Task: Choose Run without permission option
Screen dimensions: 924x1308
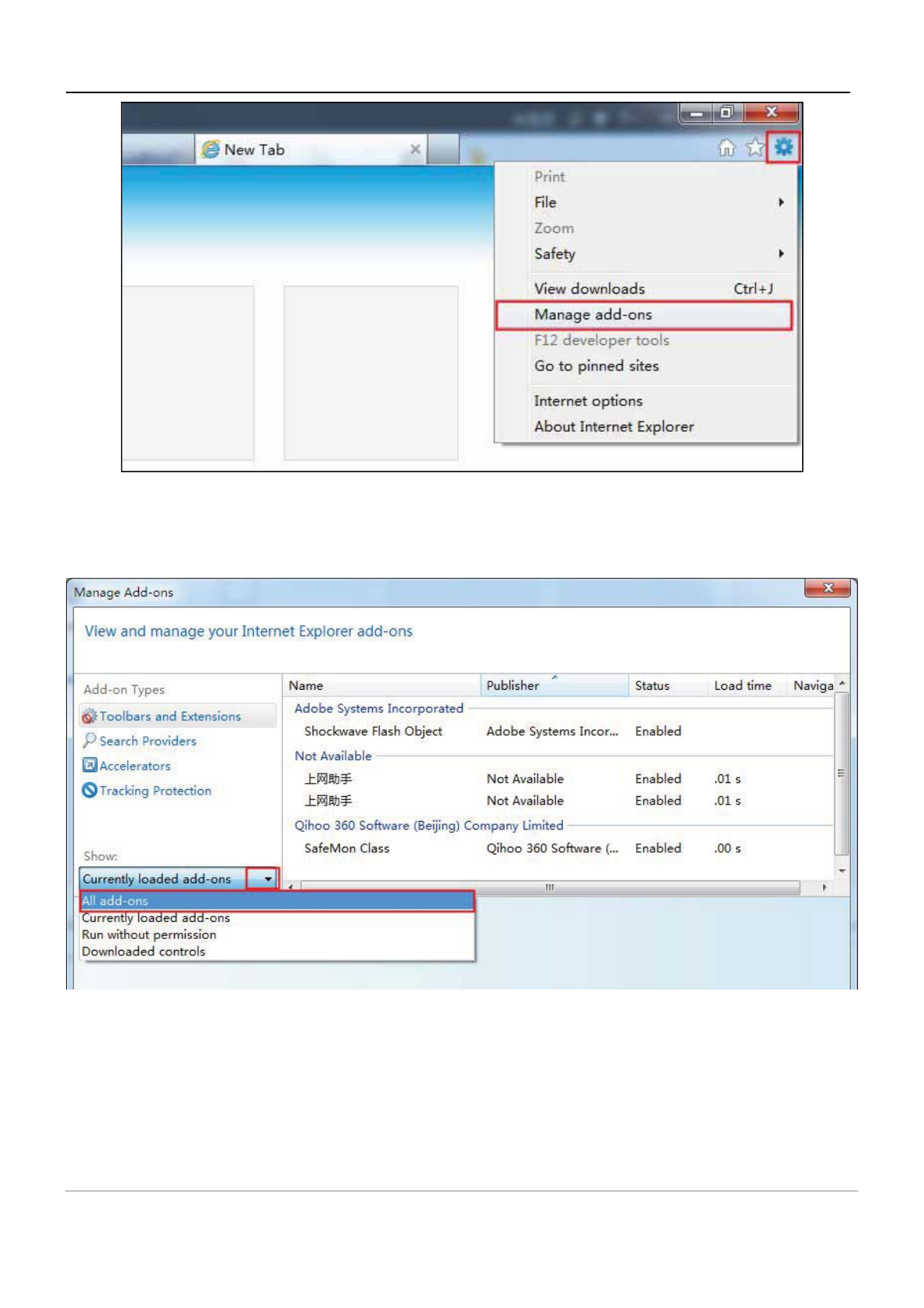Action: pos(277,935)
